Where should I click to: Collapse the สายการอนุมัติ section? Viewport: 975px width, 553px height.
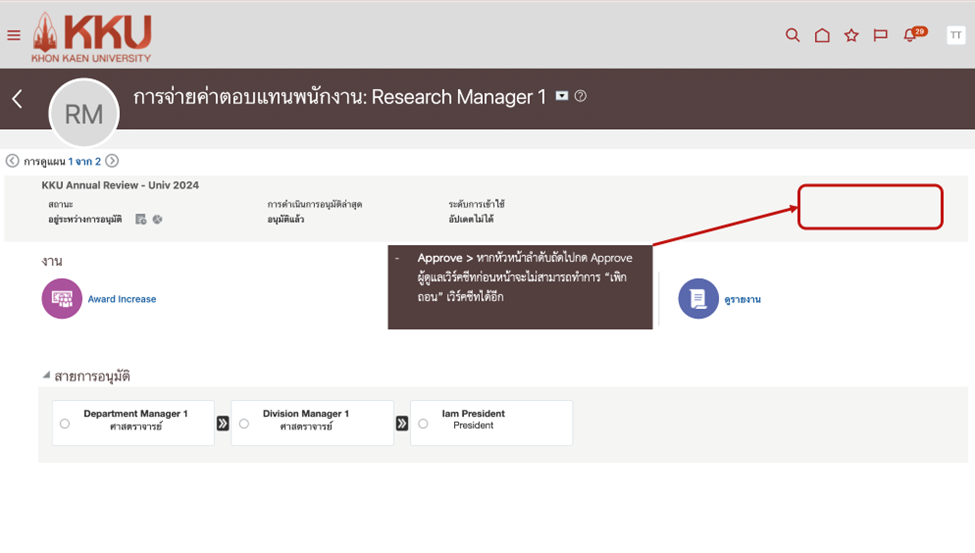pyautogui.click(x=46, y=376)
